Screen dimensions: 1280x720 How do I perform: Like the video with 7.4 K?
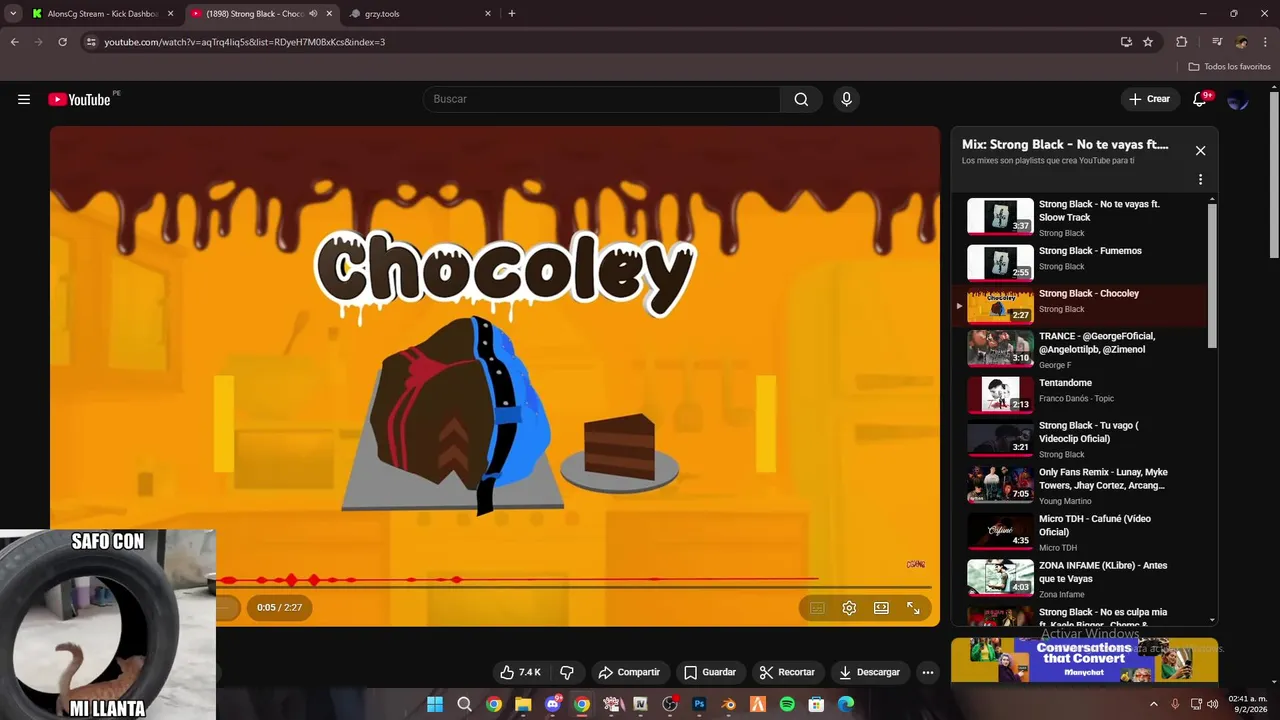(521, 672)
